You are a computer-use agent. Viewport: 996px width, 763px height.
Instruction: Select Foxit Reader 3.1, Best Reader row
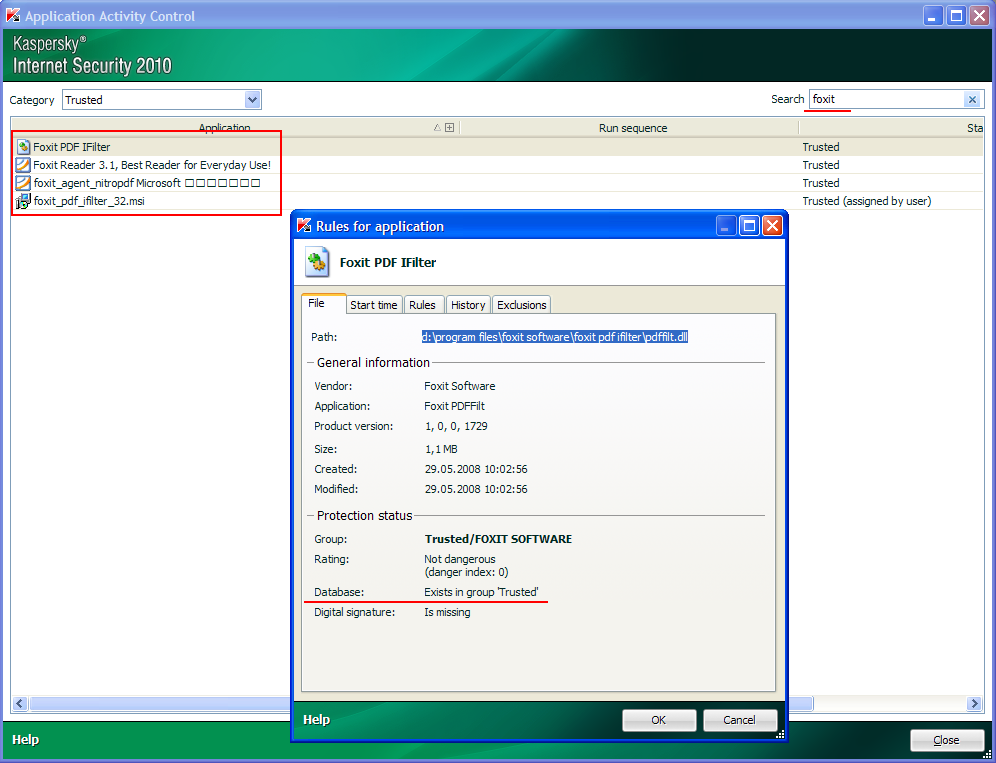pos(497,165)
